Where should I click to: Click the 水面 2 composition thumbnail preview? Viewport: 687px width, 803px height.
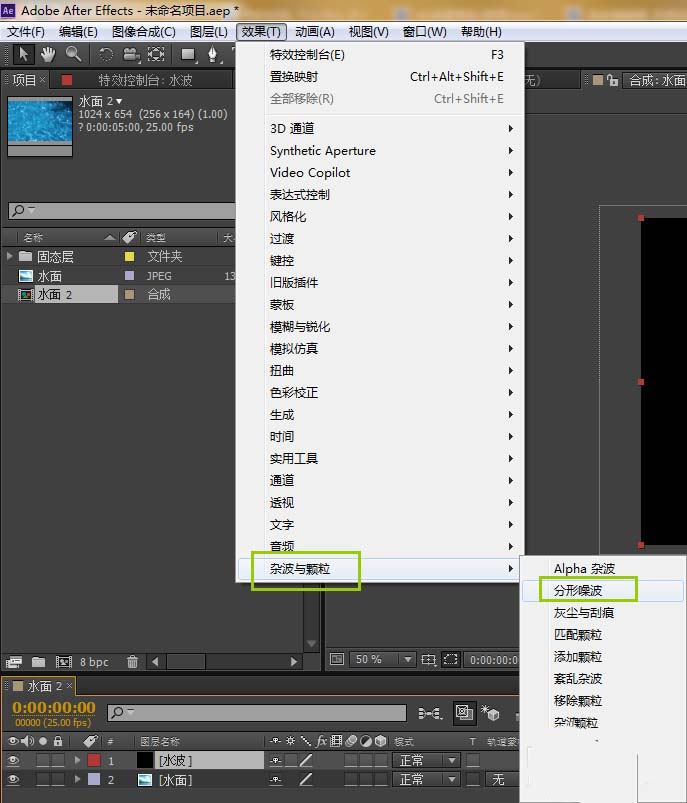click(x=40, y=125)
